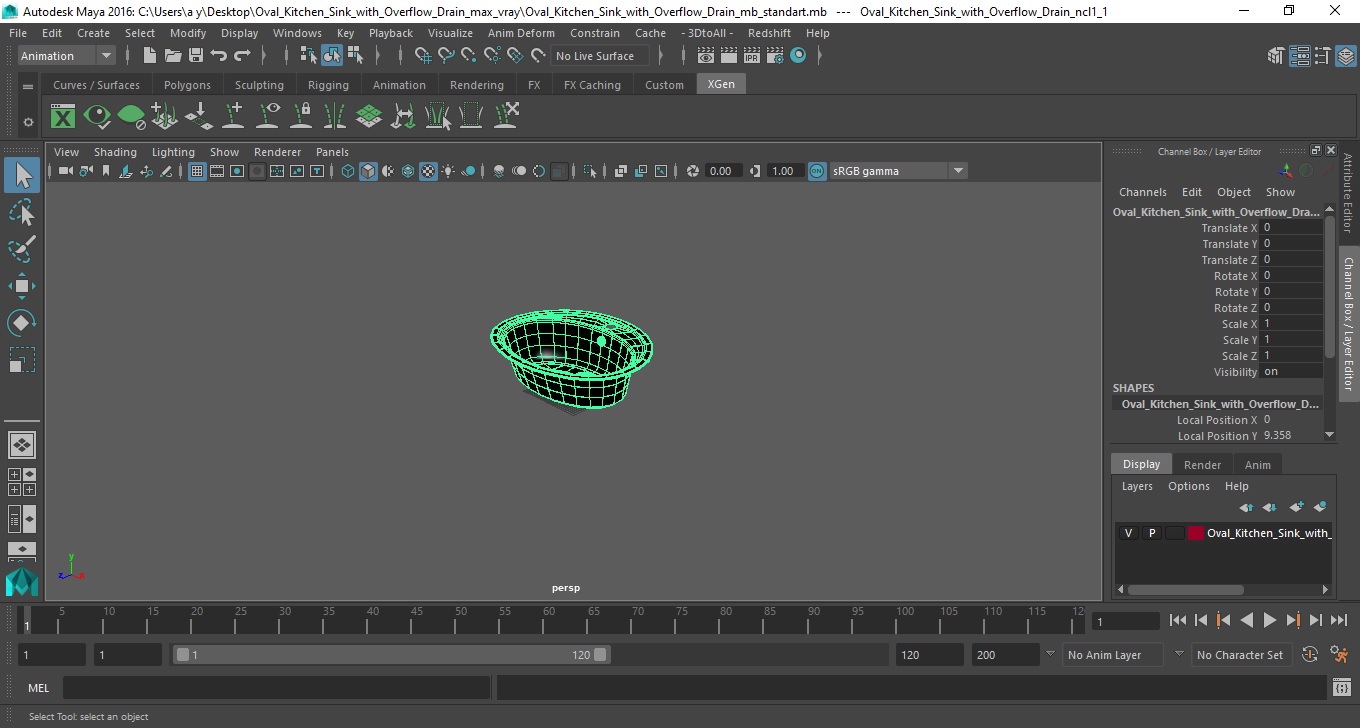Toggle layer visibility V box
The height and width of the screenshot is (728, 1360).
(1128, 533)
